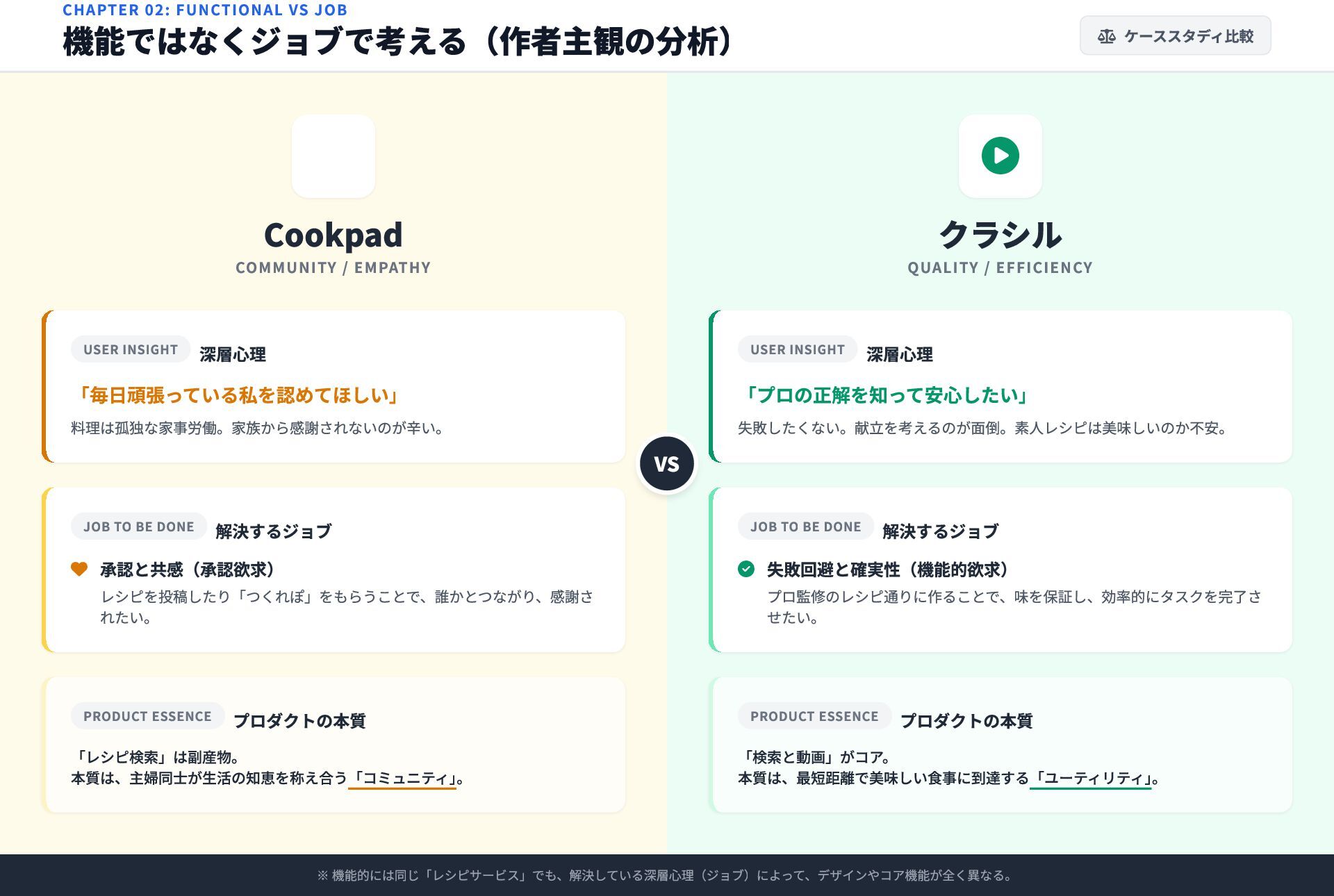The width and height of the screenshot is (1334, 896).
Task: Click the orange heart icon
Action: coord(79,569)
